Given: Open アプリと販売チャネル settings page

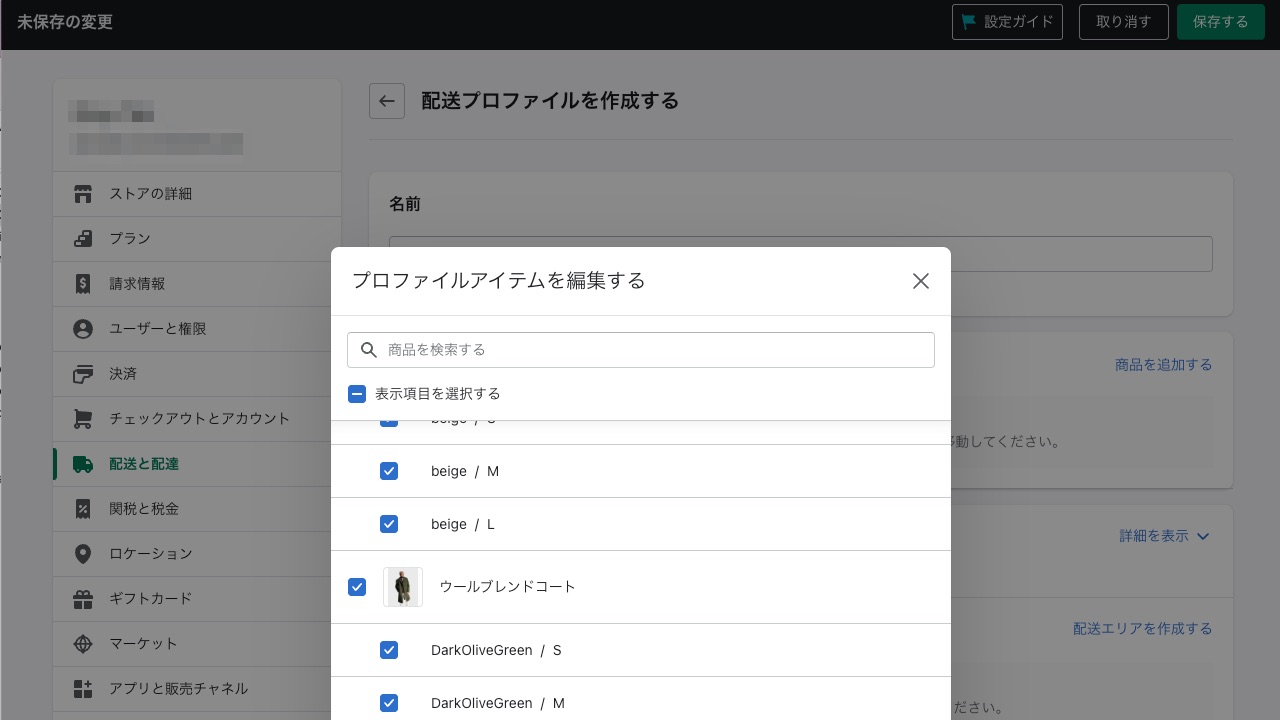Looking at the screenshot, I should tap(197, 689).
